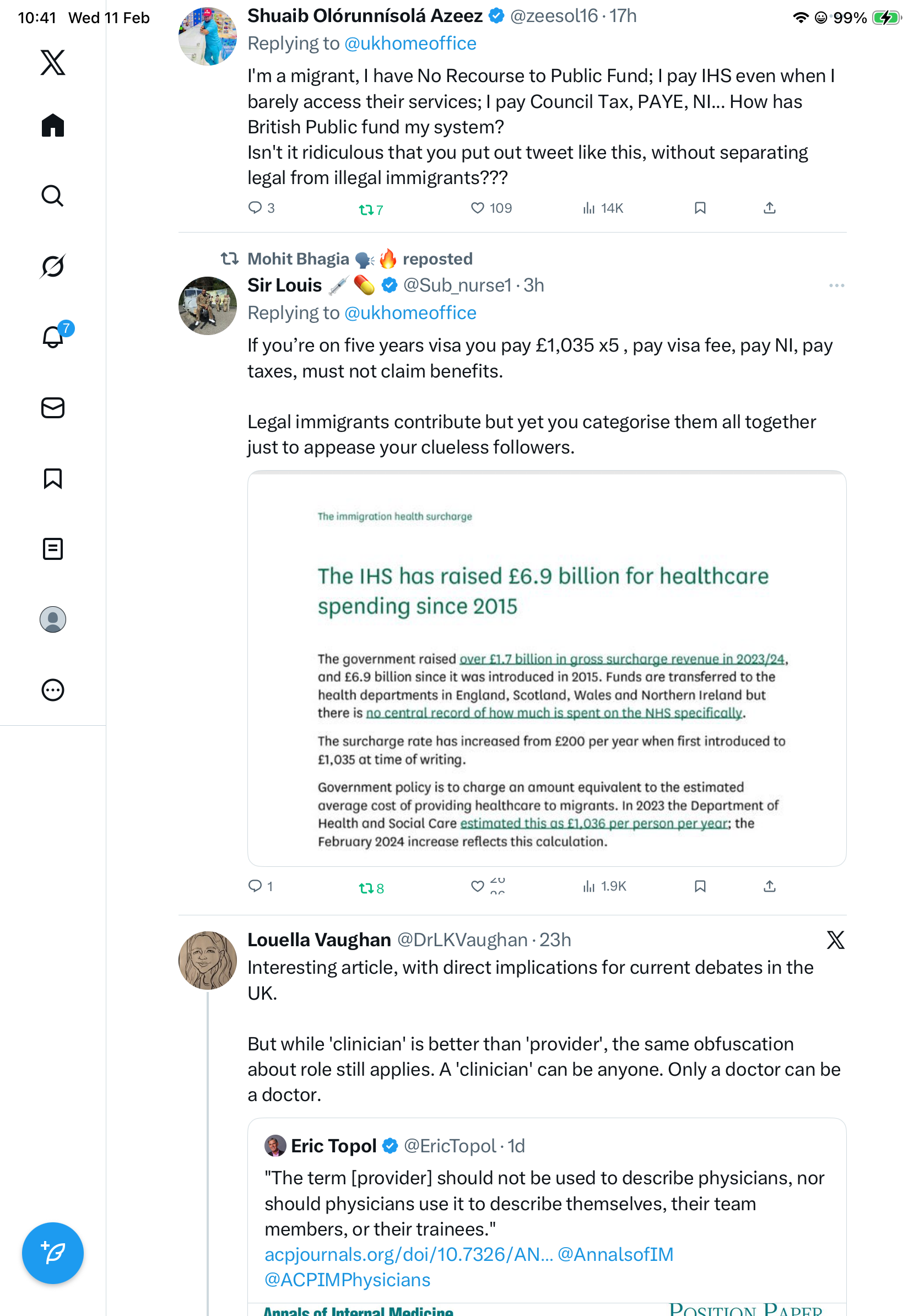
Task: Open the @AnnalsofIM mention link
Action: coord(615,1254)
